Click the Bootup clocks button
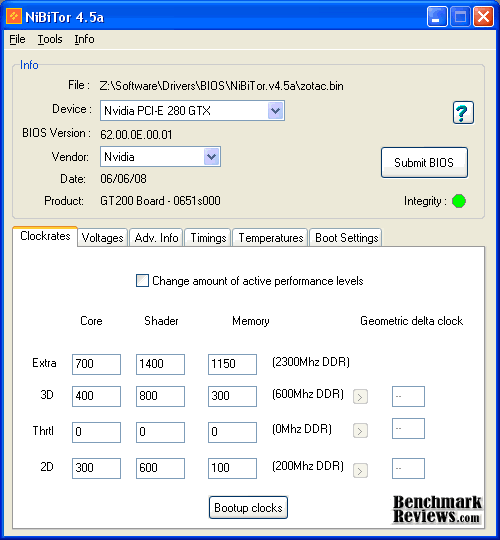 pyautogui.click(x=248, y=508)
